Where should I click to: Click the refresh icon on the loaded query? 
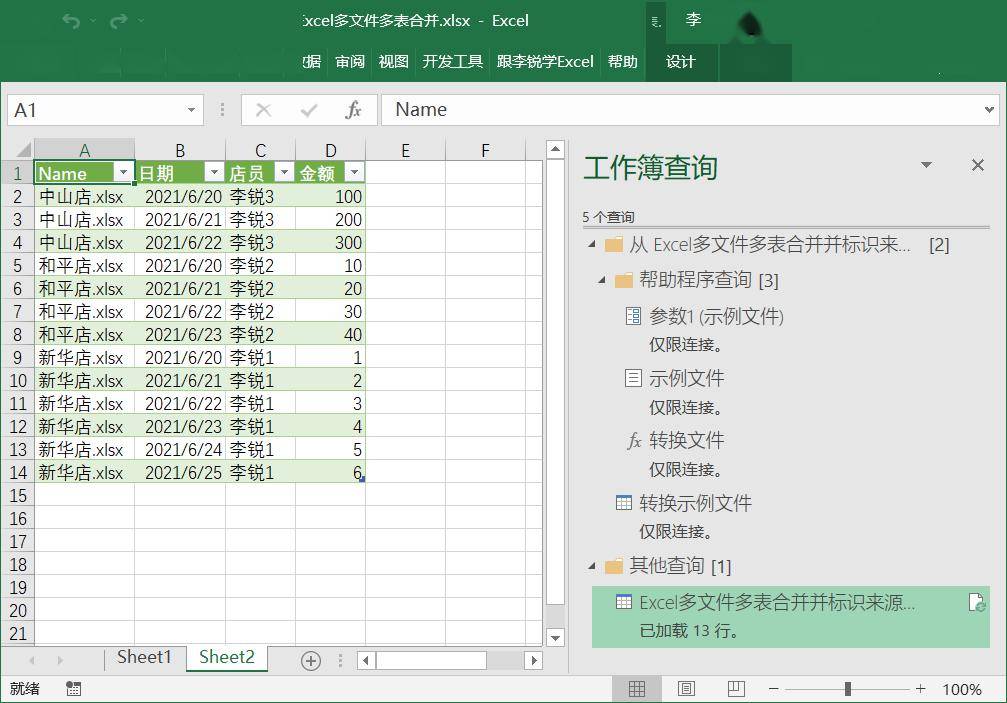coord(977,602)
